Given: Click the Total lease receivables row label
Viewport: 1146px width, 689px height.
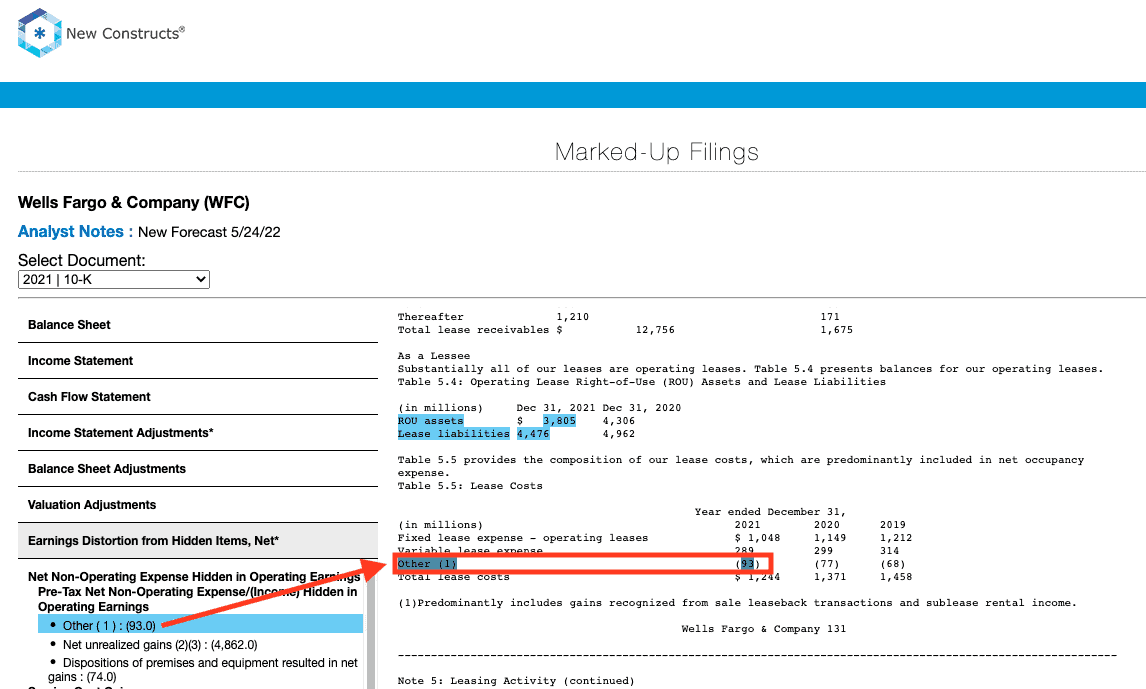Looking at the screenshot, I should pos(474,330).
